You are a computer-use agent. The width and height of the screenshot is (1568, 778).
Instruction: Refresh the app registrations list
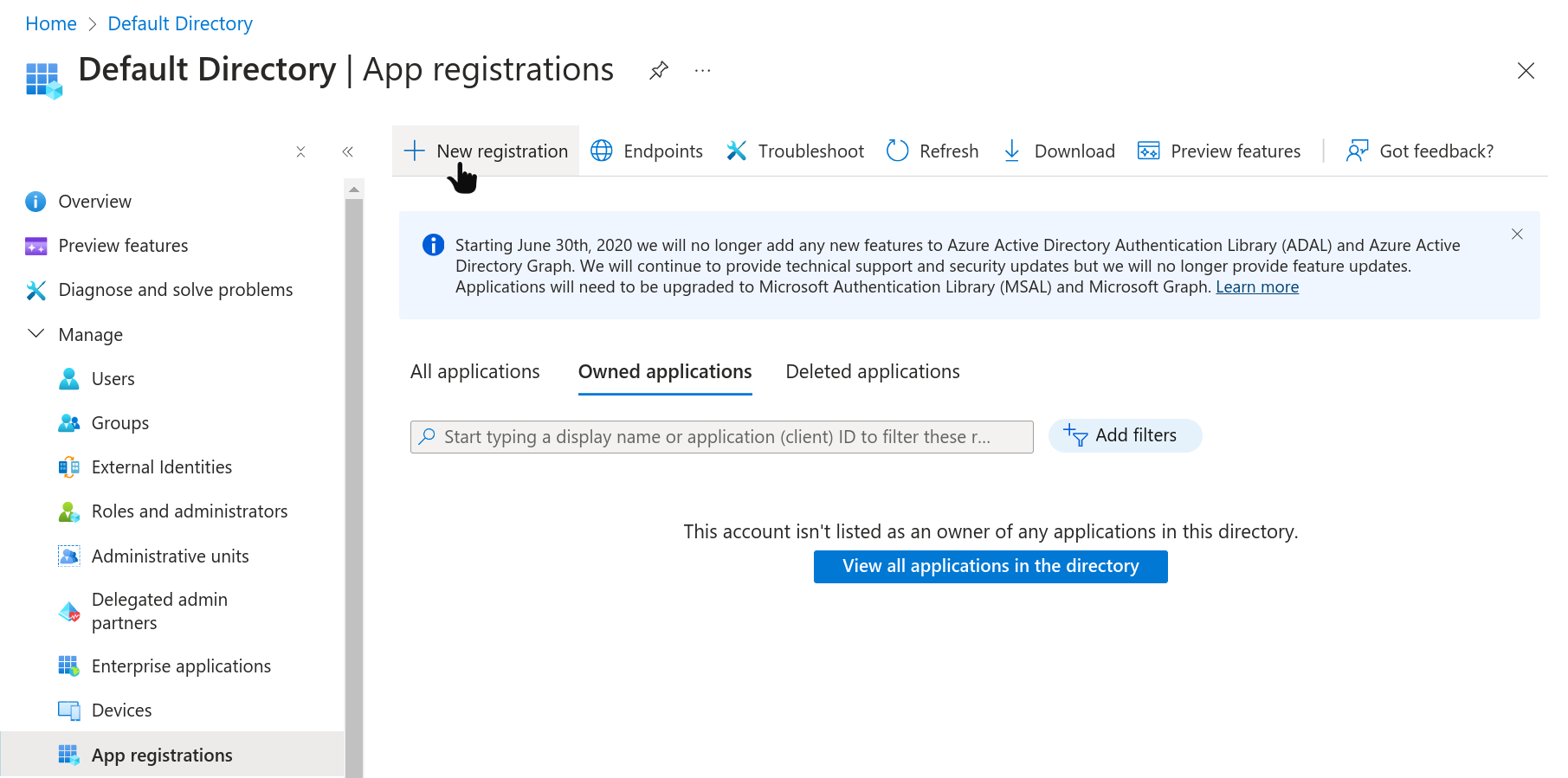(x=932, y=151)
